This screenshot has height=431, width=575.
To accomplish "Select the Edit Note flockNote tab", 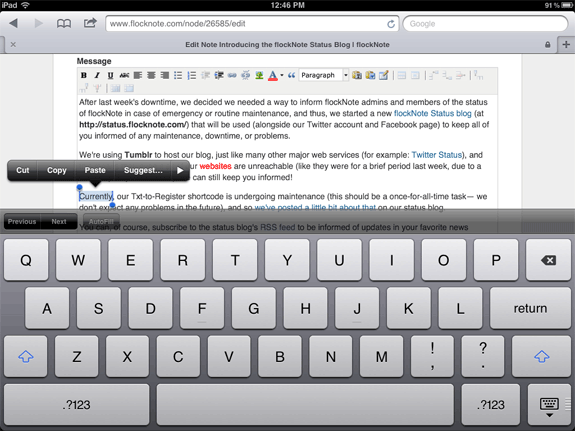I will (x=287, y=45).
